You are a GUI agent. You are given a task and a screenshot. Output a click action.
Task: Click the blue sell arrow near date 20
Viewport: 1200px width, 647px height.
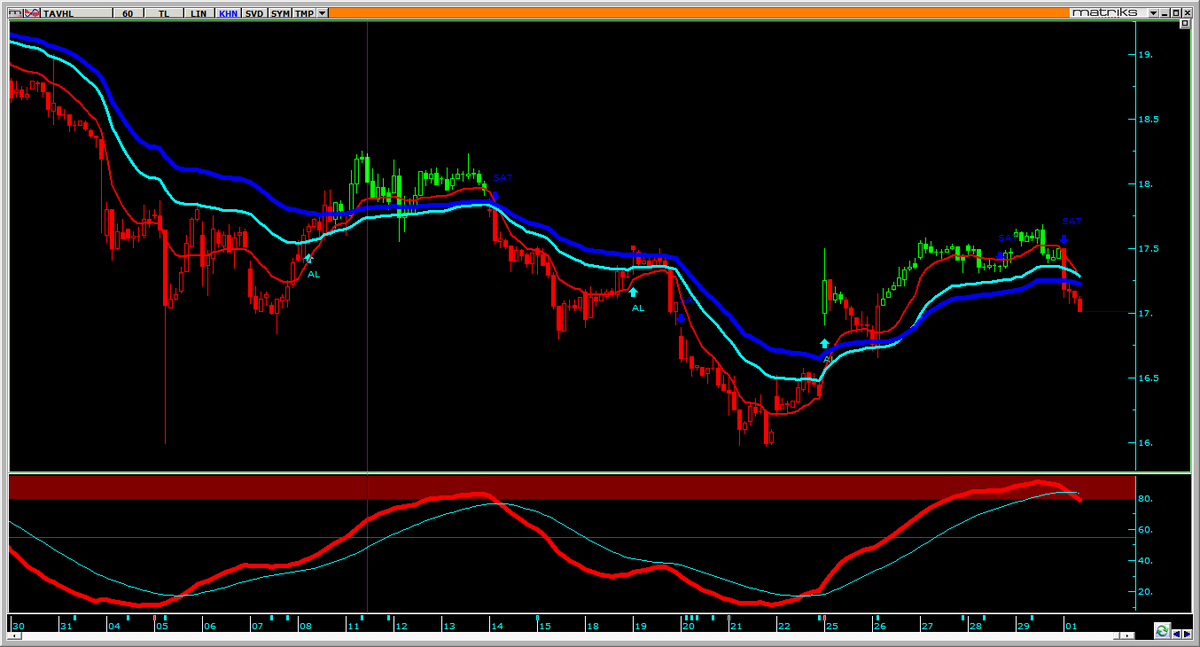tap(680, 318)
